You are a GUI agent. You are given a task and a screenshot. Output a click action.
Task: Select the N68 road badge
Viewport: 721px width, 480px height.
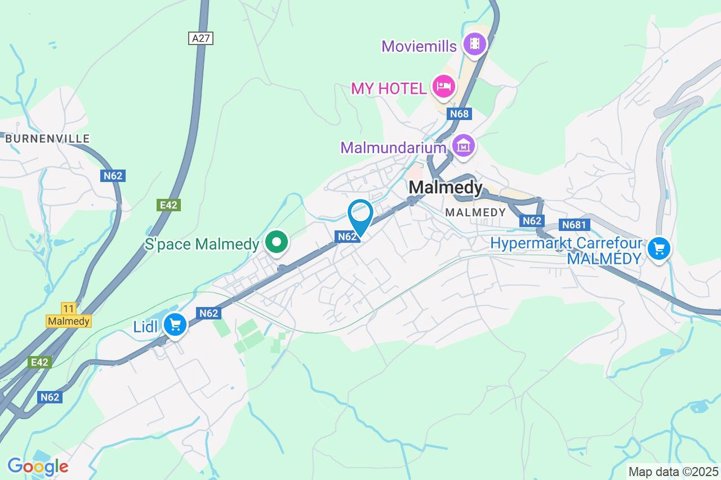[459, 114]
